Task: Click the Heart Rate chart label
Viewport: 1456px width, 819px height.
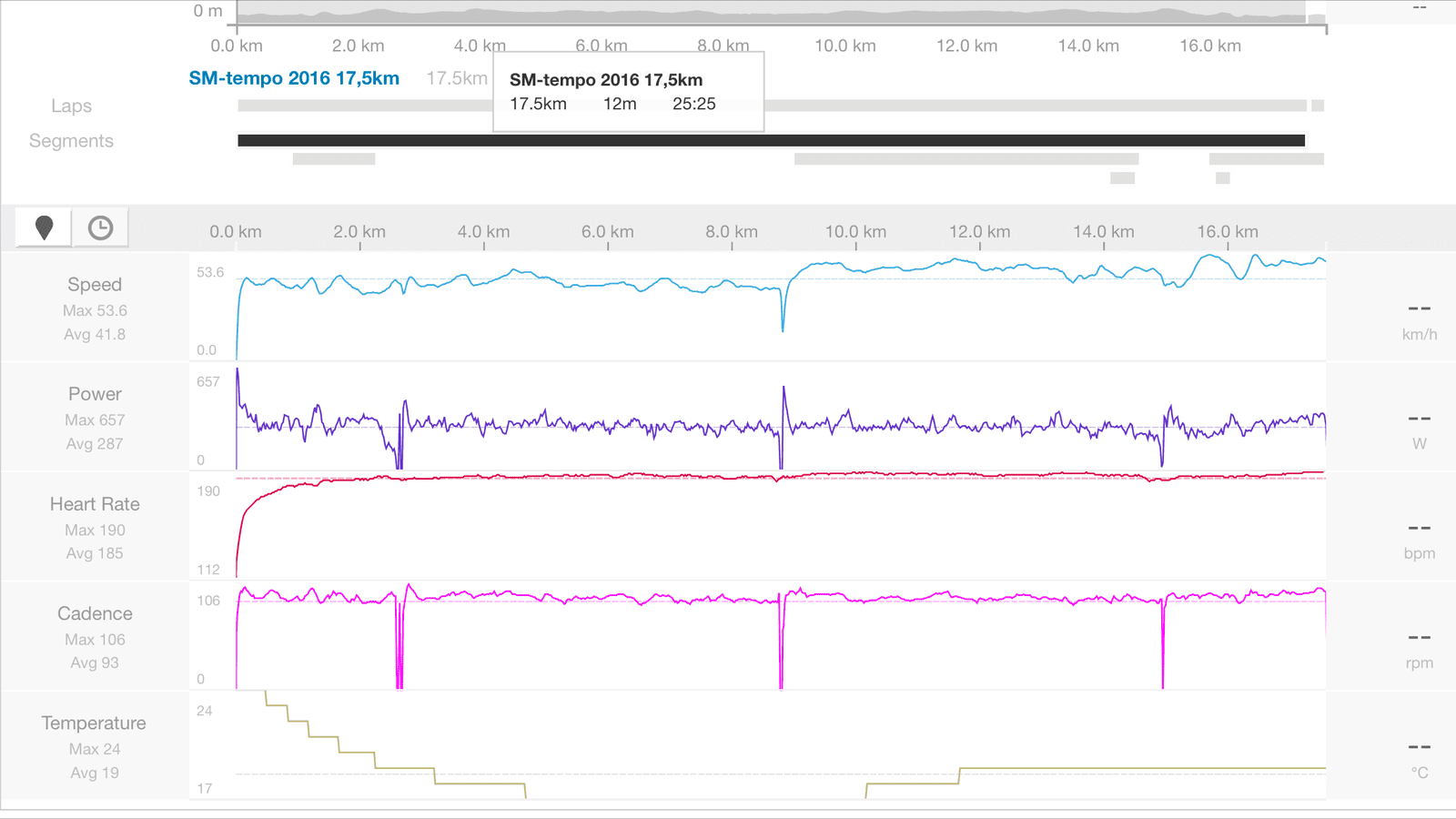Action: [x=95, y=504]
